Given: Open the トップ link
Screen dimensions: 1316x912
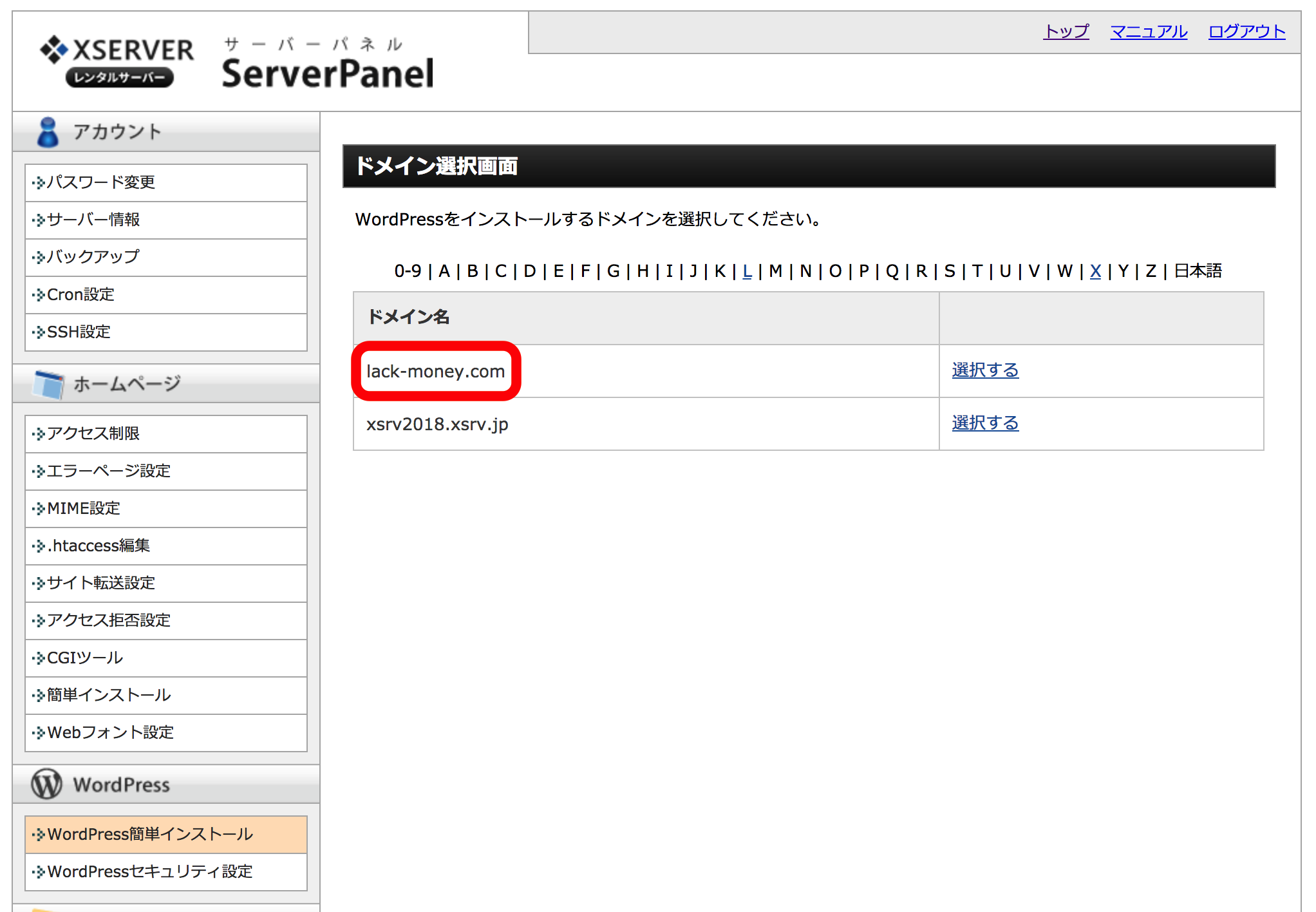Looking at the screenshot, I should pos(1066,32).
